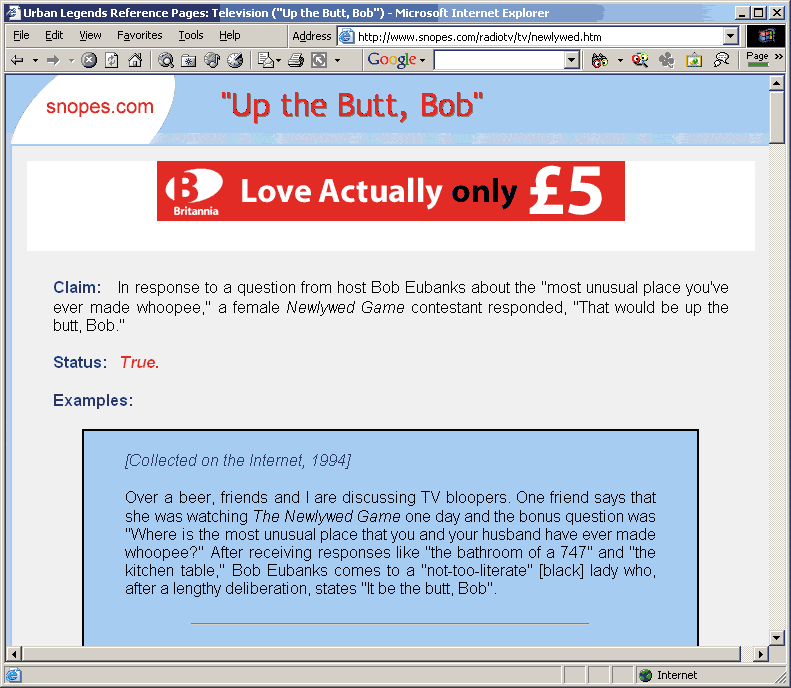
Task: Open the binoculars search dropdown arrow
Action: [x=620, y=61]
